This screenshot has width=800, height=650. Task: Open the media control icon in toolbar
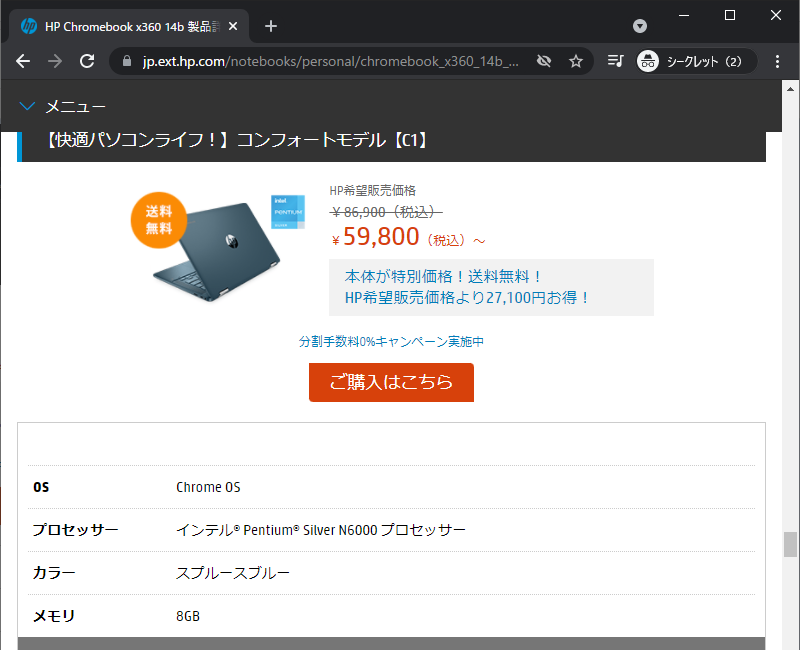pyautogui.click(x=615, y=61)
